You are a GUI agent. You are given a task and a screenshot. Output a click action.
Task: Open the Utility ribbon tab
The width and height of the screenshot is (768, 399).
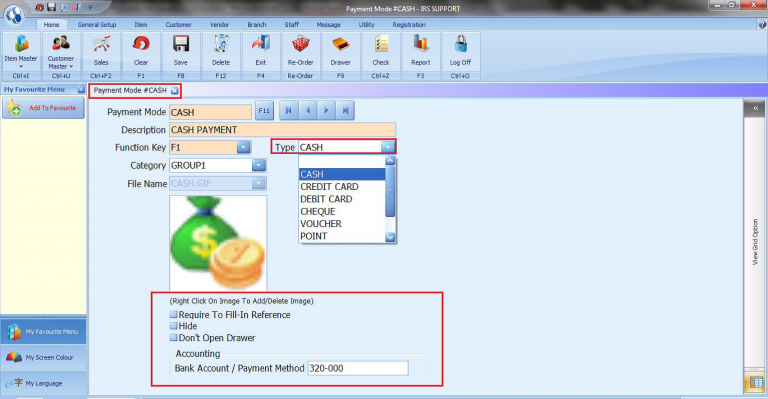366,24
